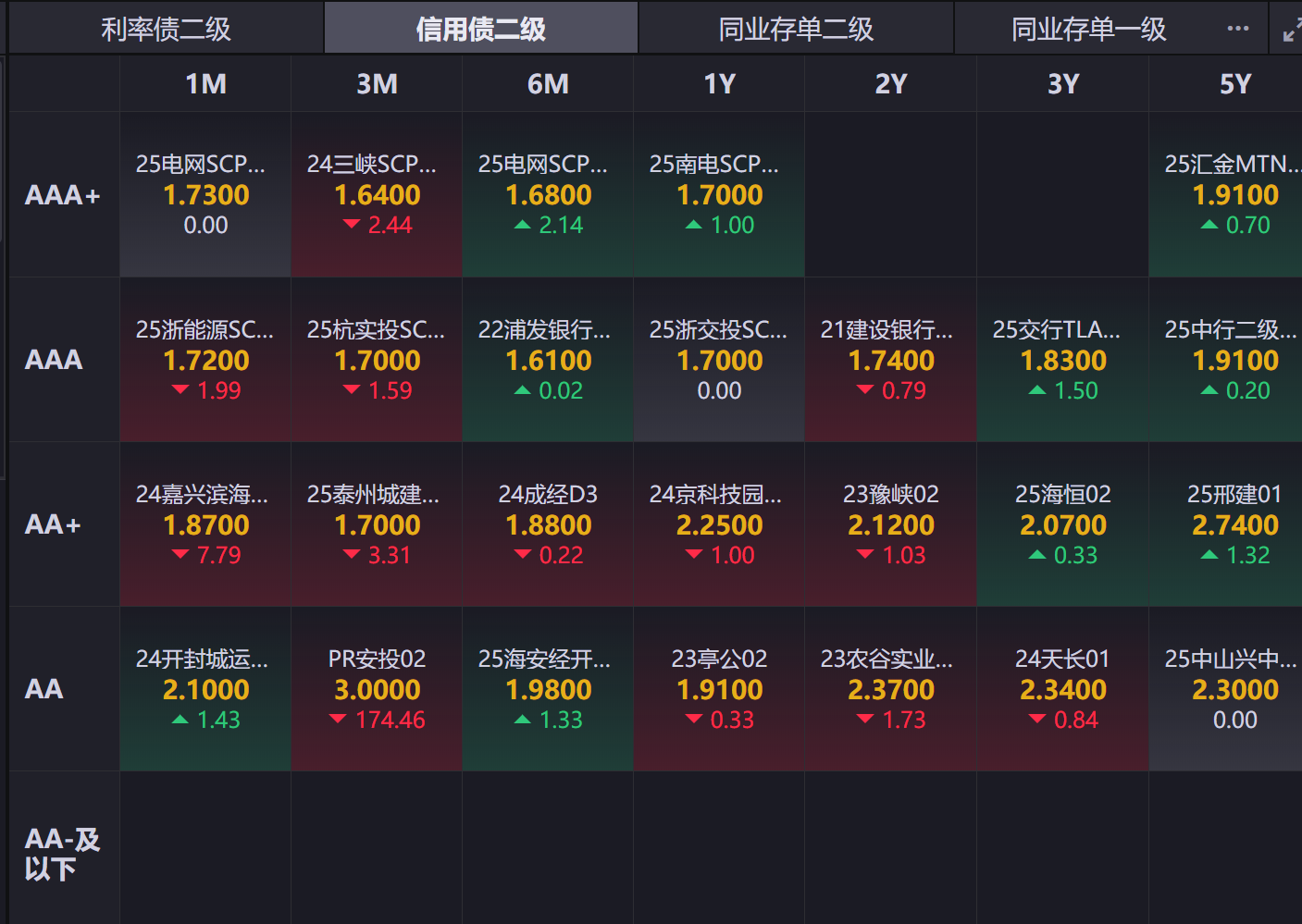Image resolution: width=1302 pixels, height=924 pixels.
Task: Open the 24成经D3 1.8800 cell
Action: (548, 524)
